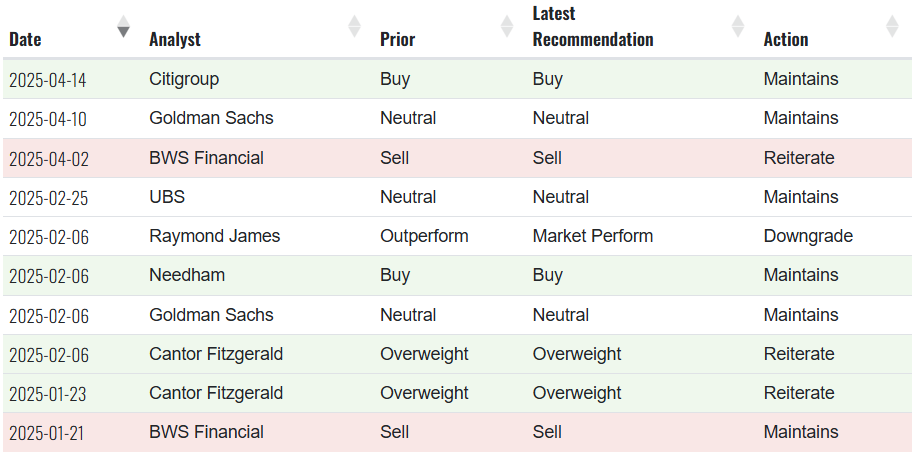
Task: Sort by Latest Recommendation sort arrows
Action: click(x=738, y=26)
